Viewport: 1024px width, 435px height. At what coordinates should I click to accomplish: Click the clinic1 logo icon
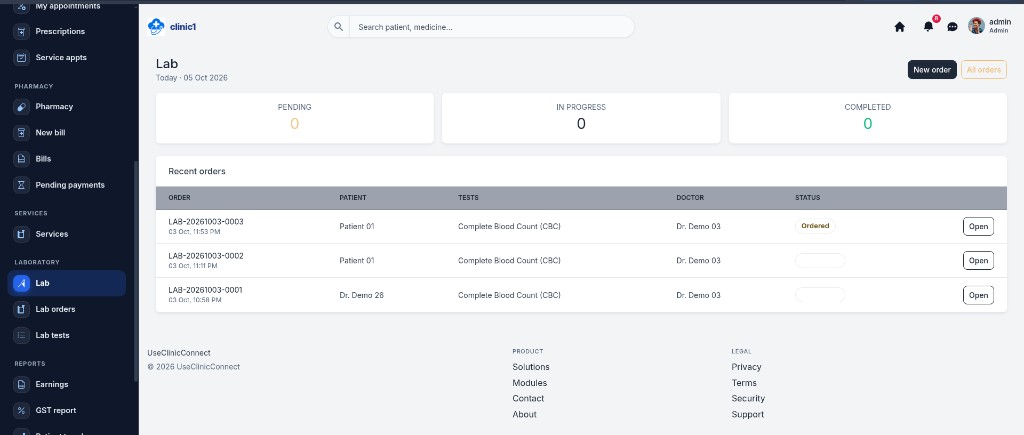[156, 26]
